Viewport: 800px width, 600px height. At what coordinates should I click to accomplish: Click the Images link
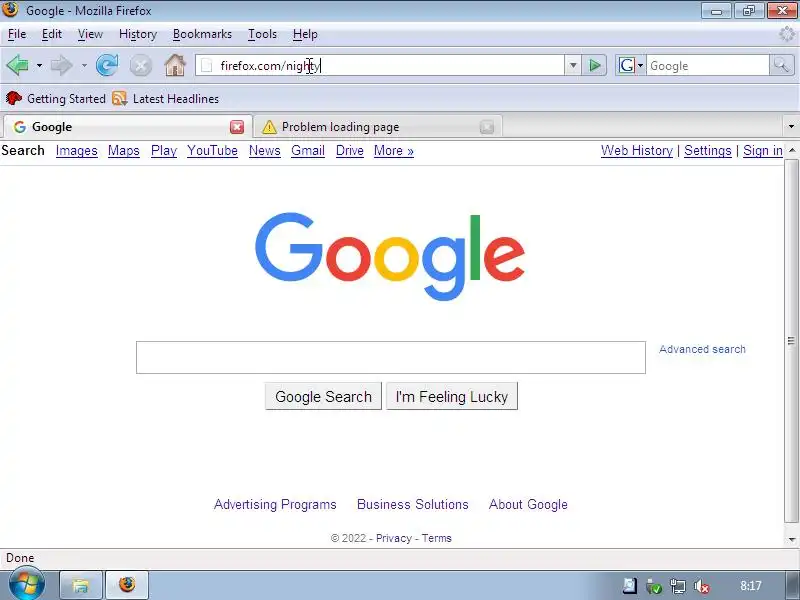[x=77, y=151]
